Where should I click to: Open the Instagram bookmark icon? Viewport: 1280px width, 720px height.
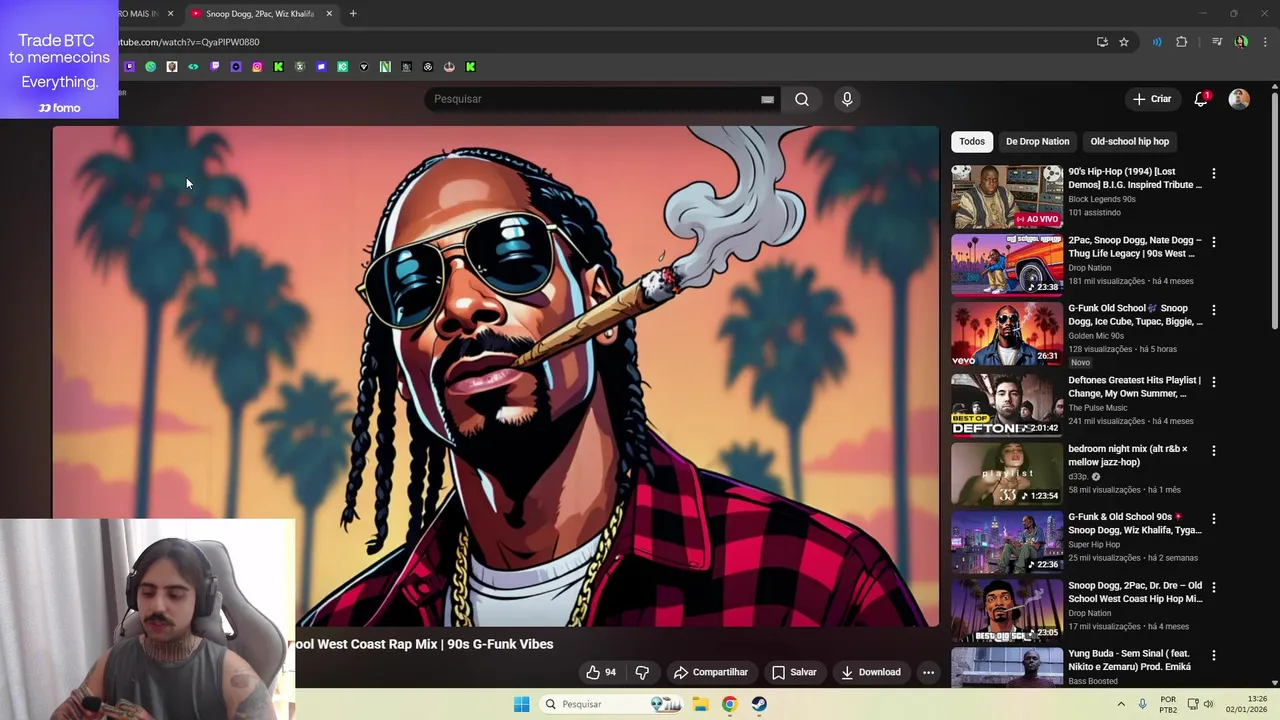point(257,67)
